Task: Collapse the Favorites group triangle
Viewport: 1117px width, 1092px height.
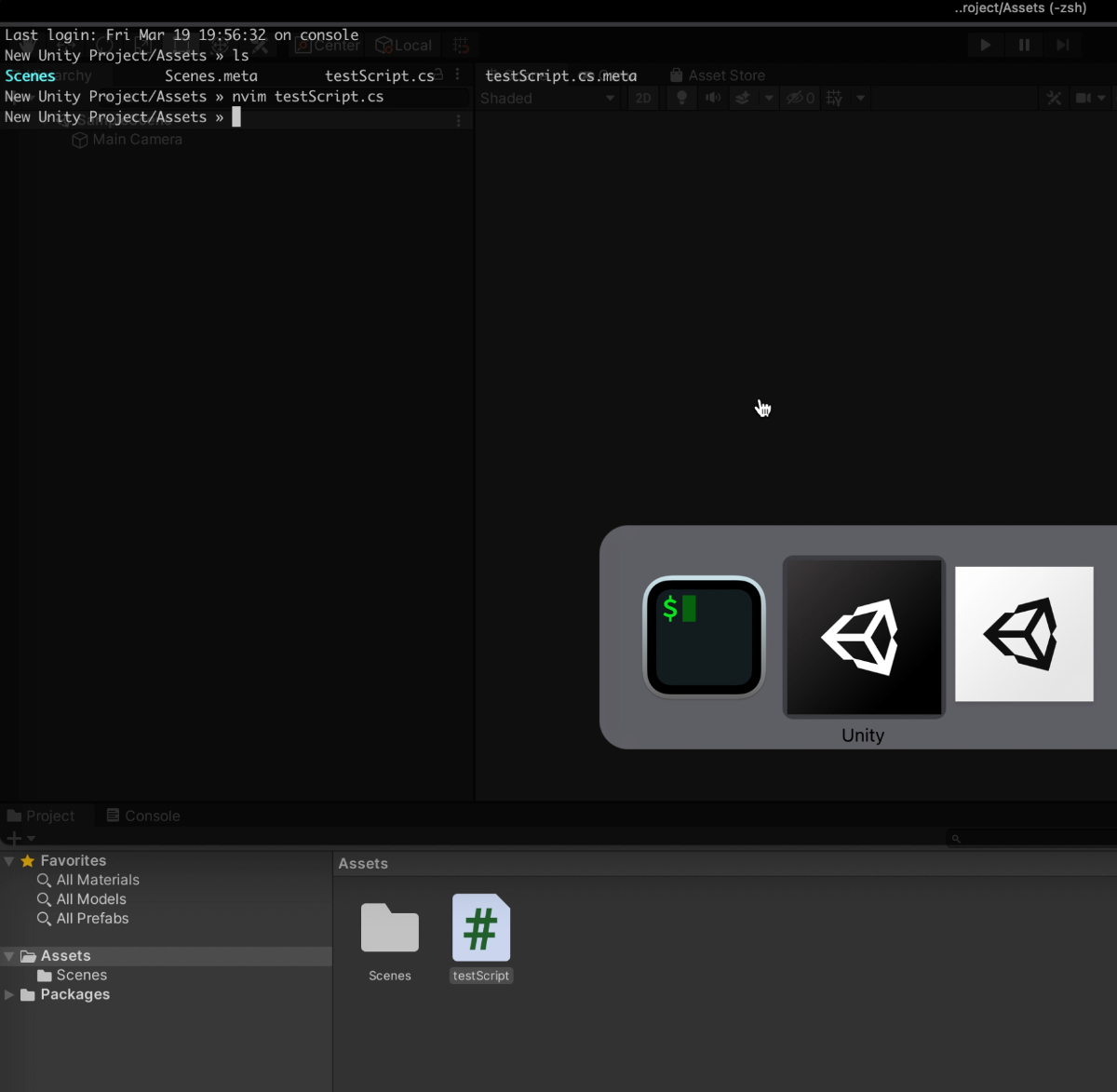Action: click(9, 861)
